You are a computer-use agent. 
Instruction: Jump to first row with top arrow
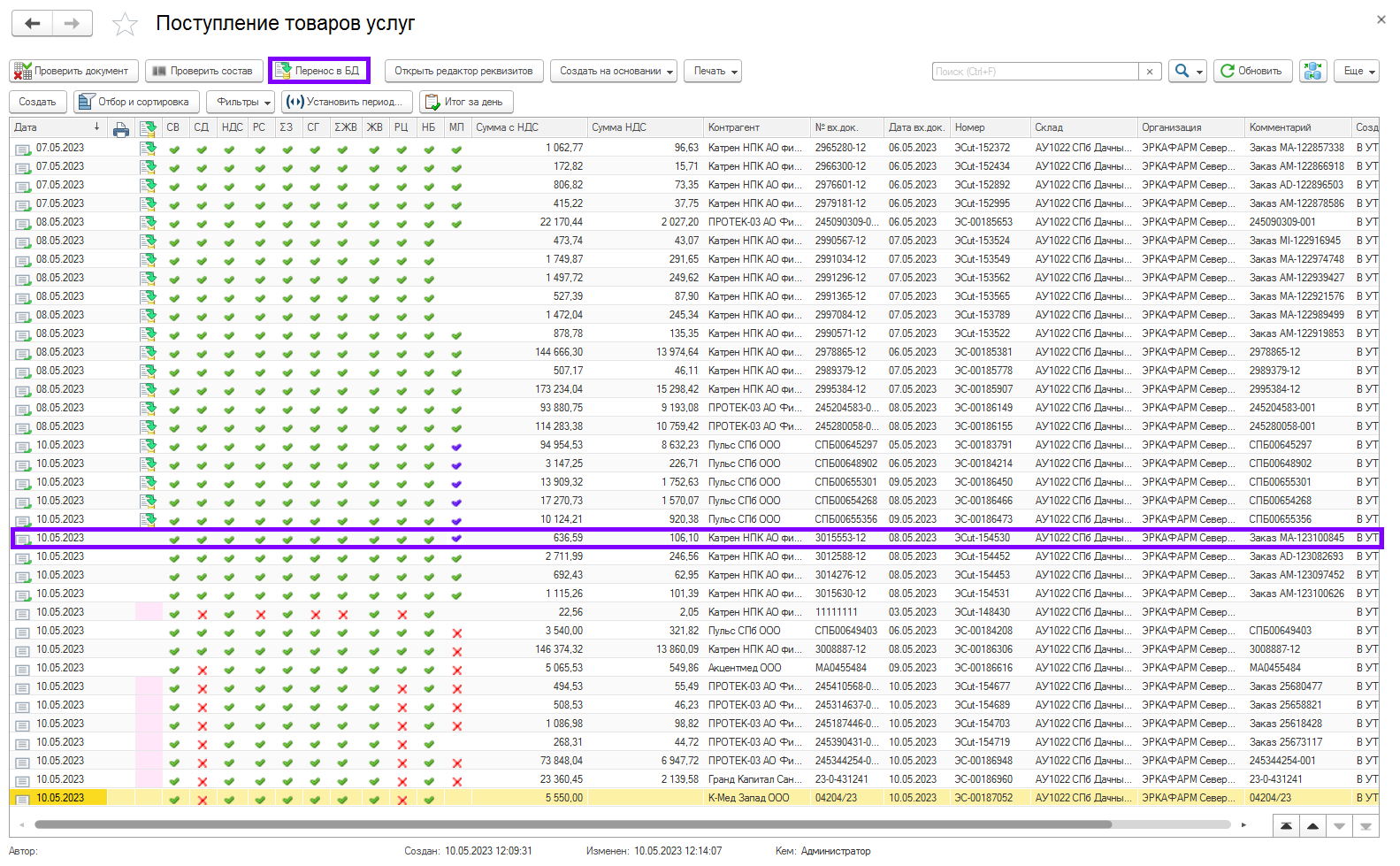(x=1285, y=825)
